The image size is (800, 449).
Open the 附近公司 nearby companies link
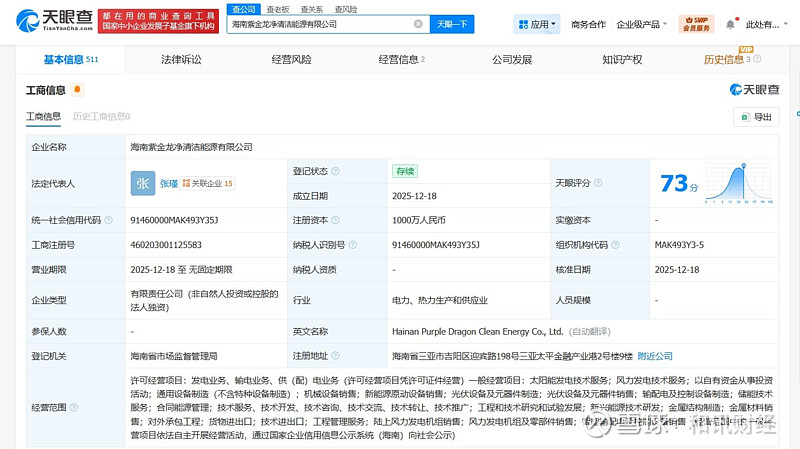[x=654, y=355]
